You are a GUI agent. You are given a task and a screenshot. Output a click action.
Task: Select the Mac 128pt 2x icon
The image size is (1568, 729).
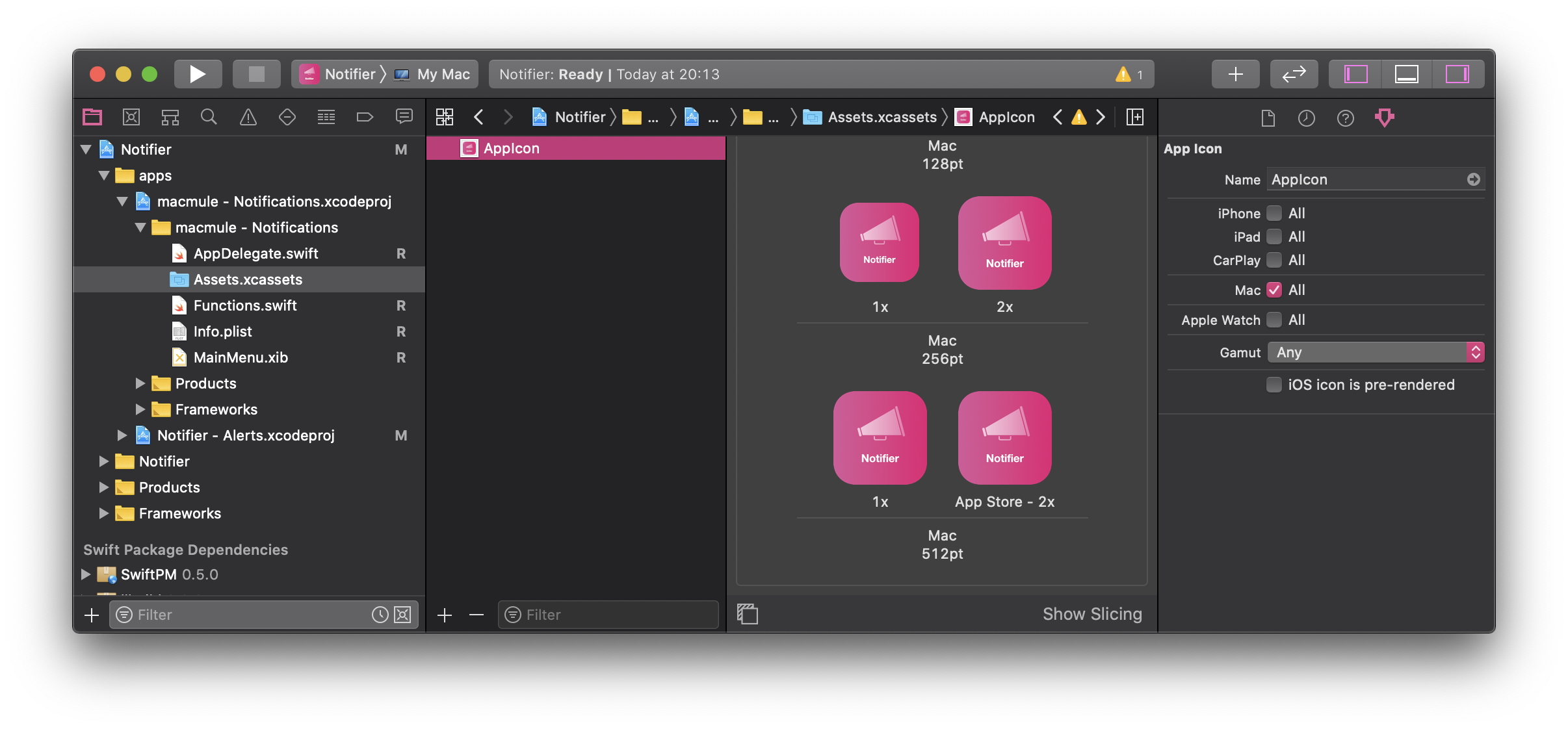tap(1004, 243)
